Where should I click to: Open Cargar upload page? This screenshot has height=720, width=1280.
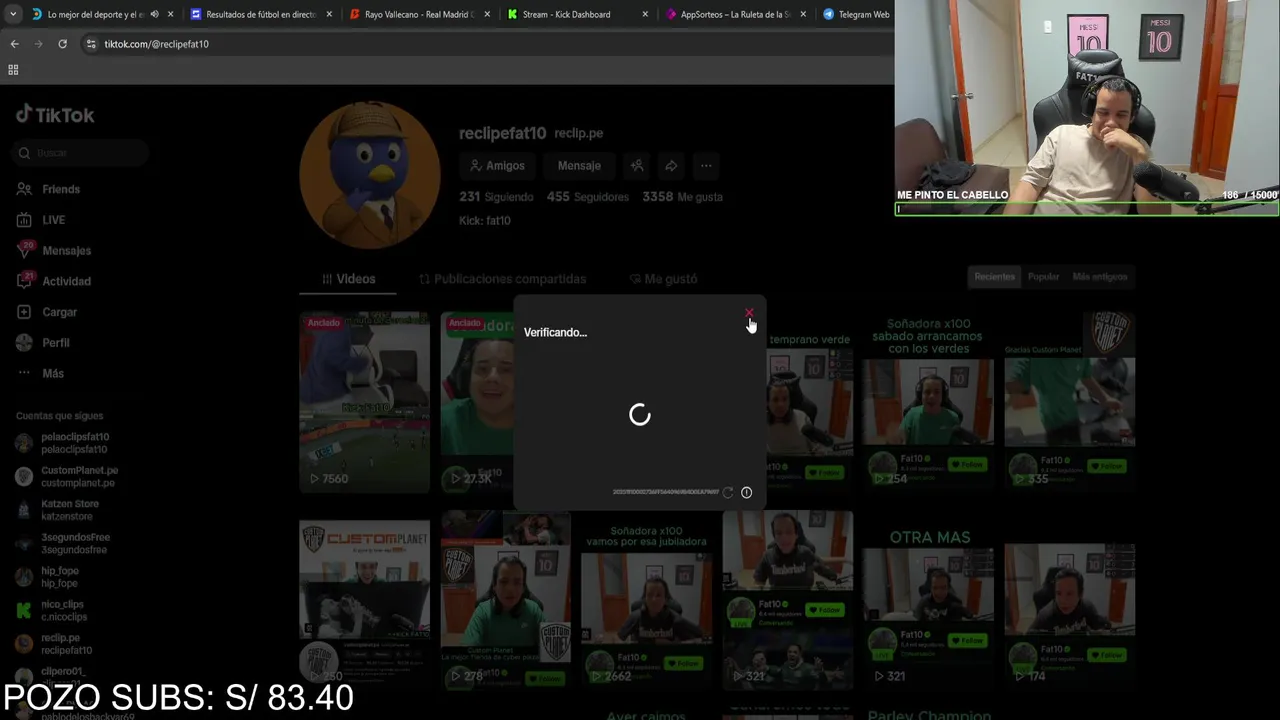[x=47, y=312]
